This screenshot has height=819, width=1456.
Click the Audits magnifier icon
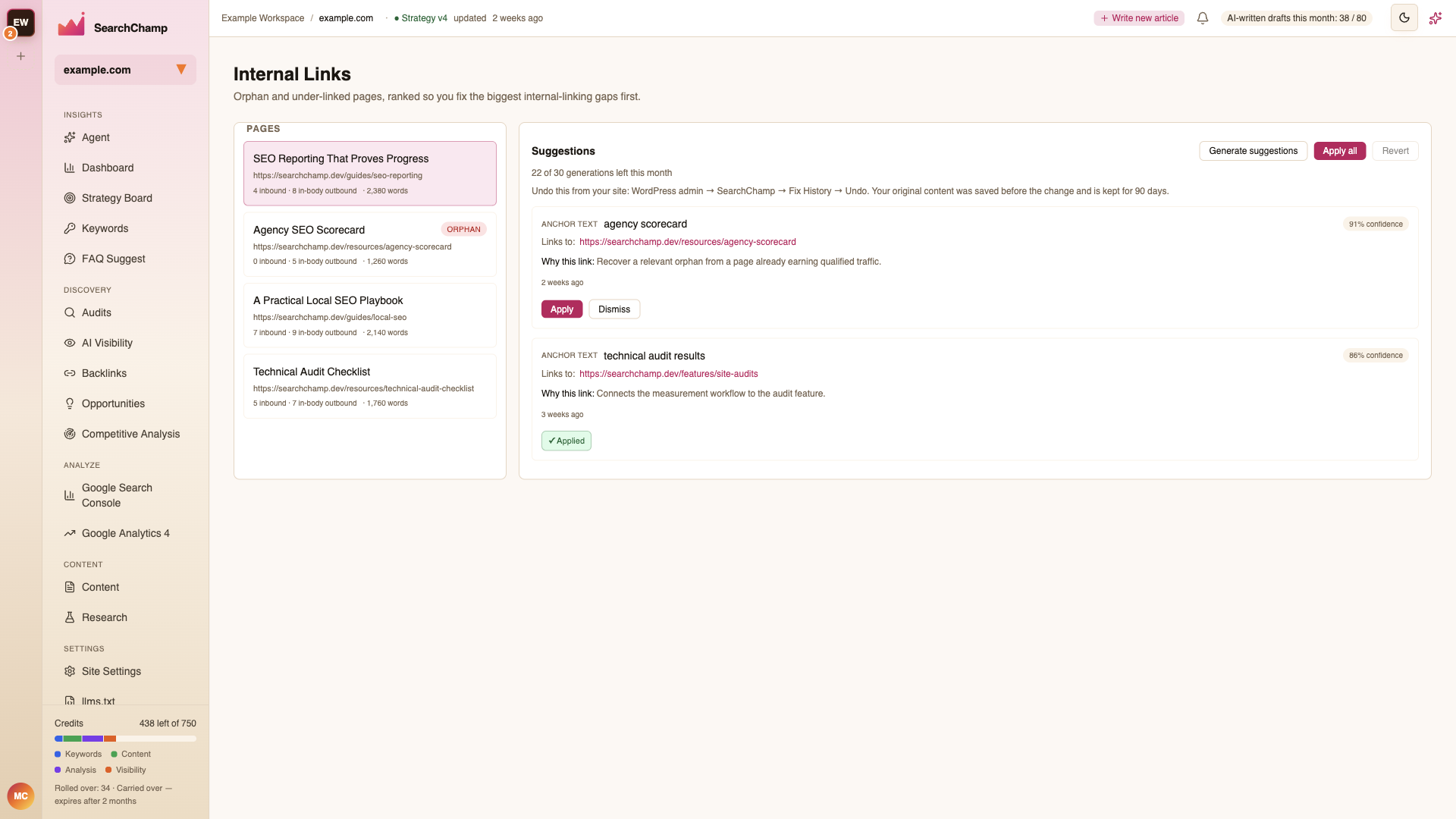70,312
